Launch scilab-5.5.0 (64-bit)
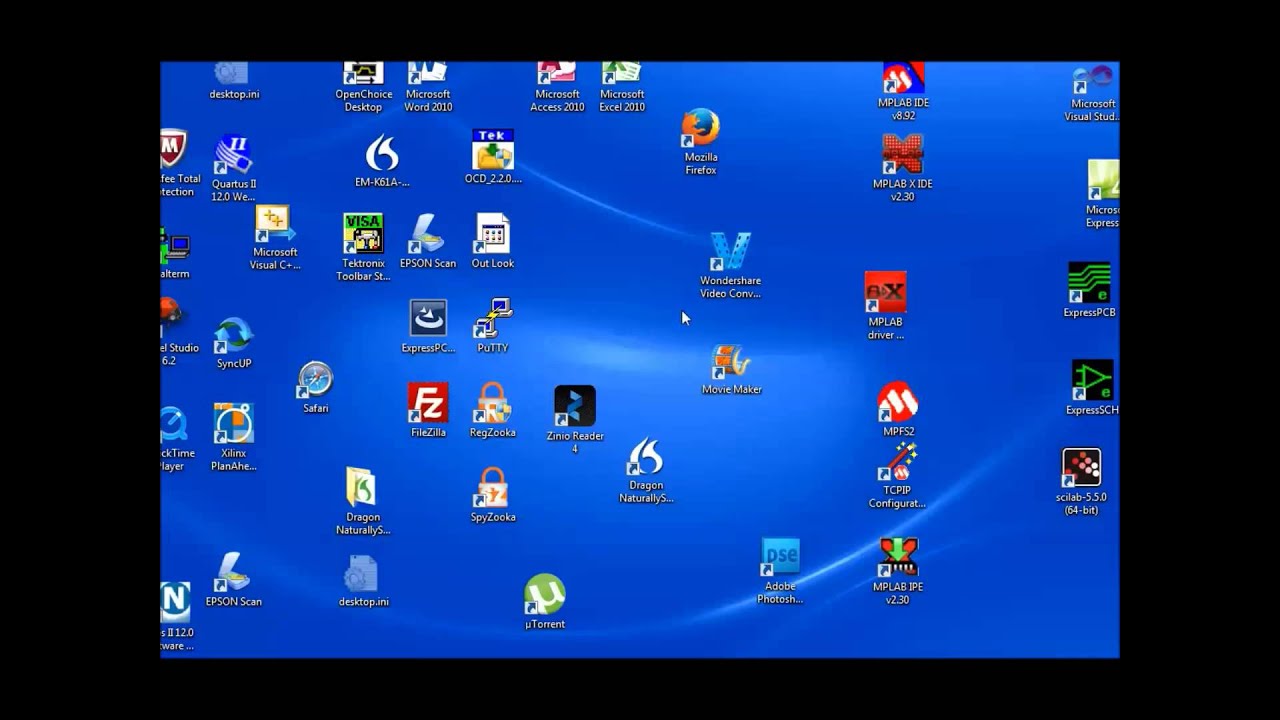The image size is (1280, 720). click(x=1081, y=482)
